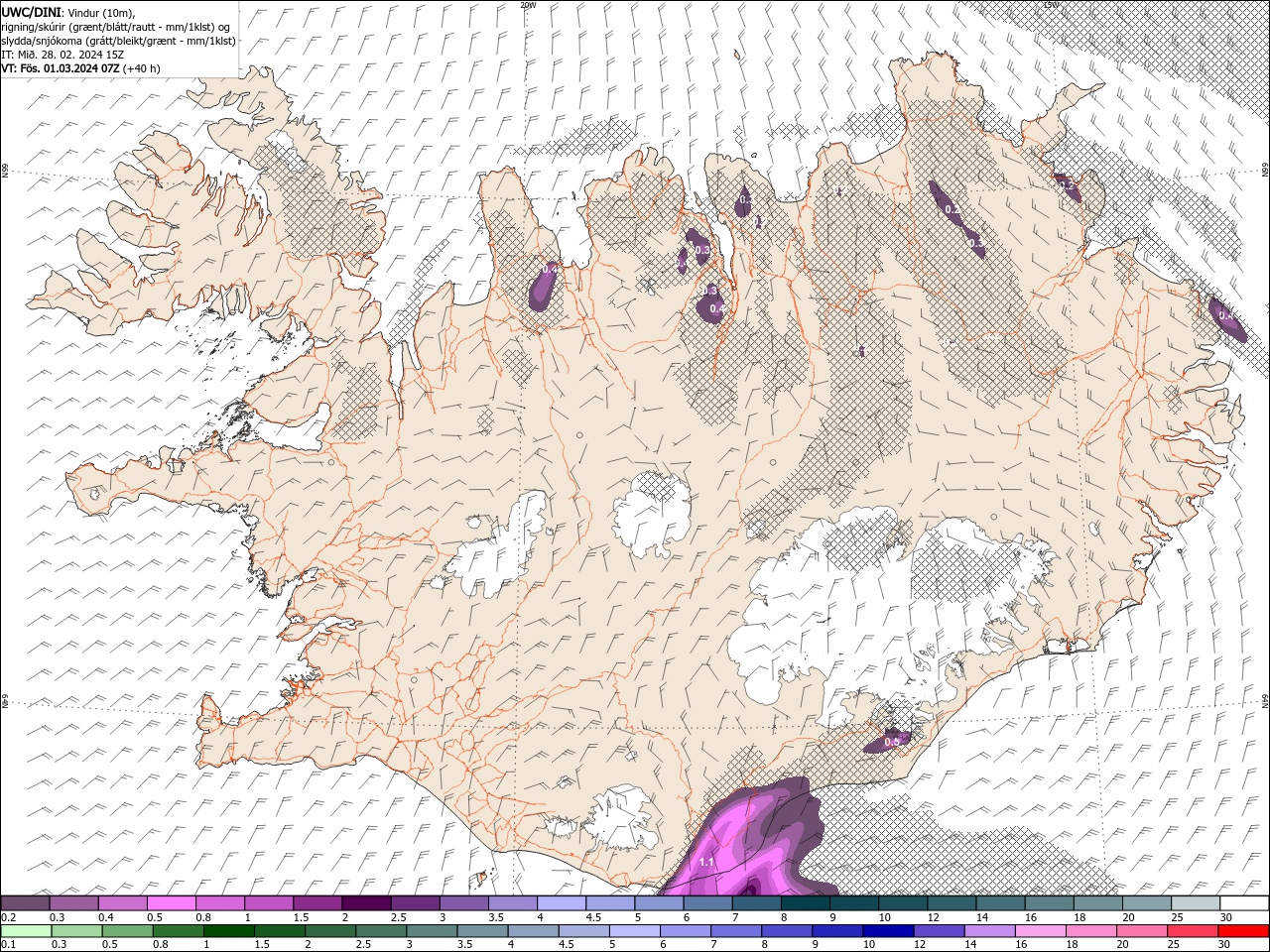Click the 'rigning/skúrir' legend description line
Screen dimensions: 1270x952
[115, 27]
